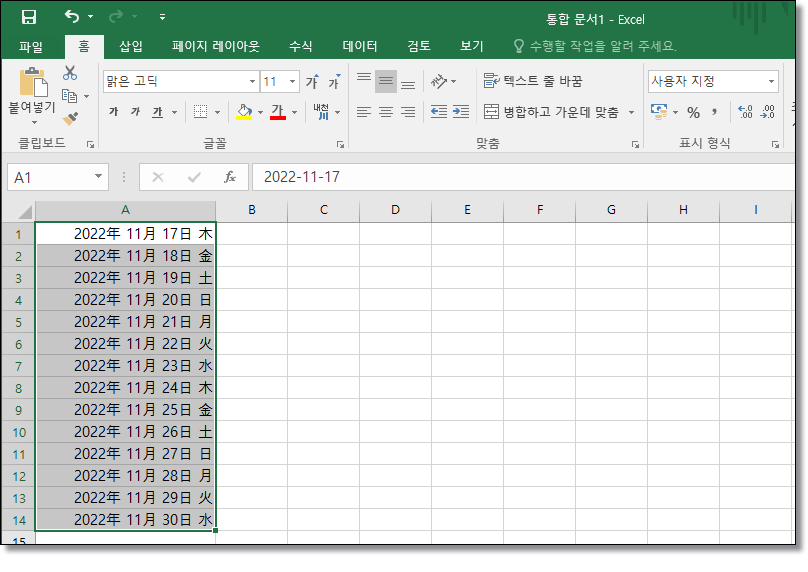Click the phonetic guide (내천) icon

click(321, 111)
